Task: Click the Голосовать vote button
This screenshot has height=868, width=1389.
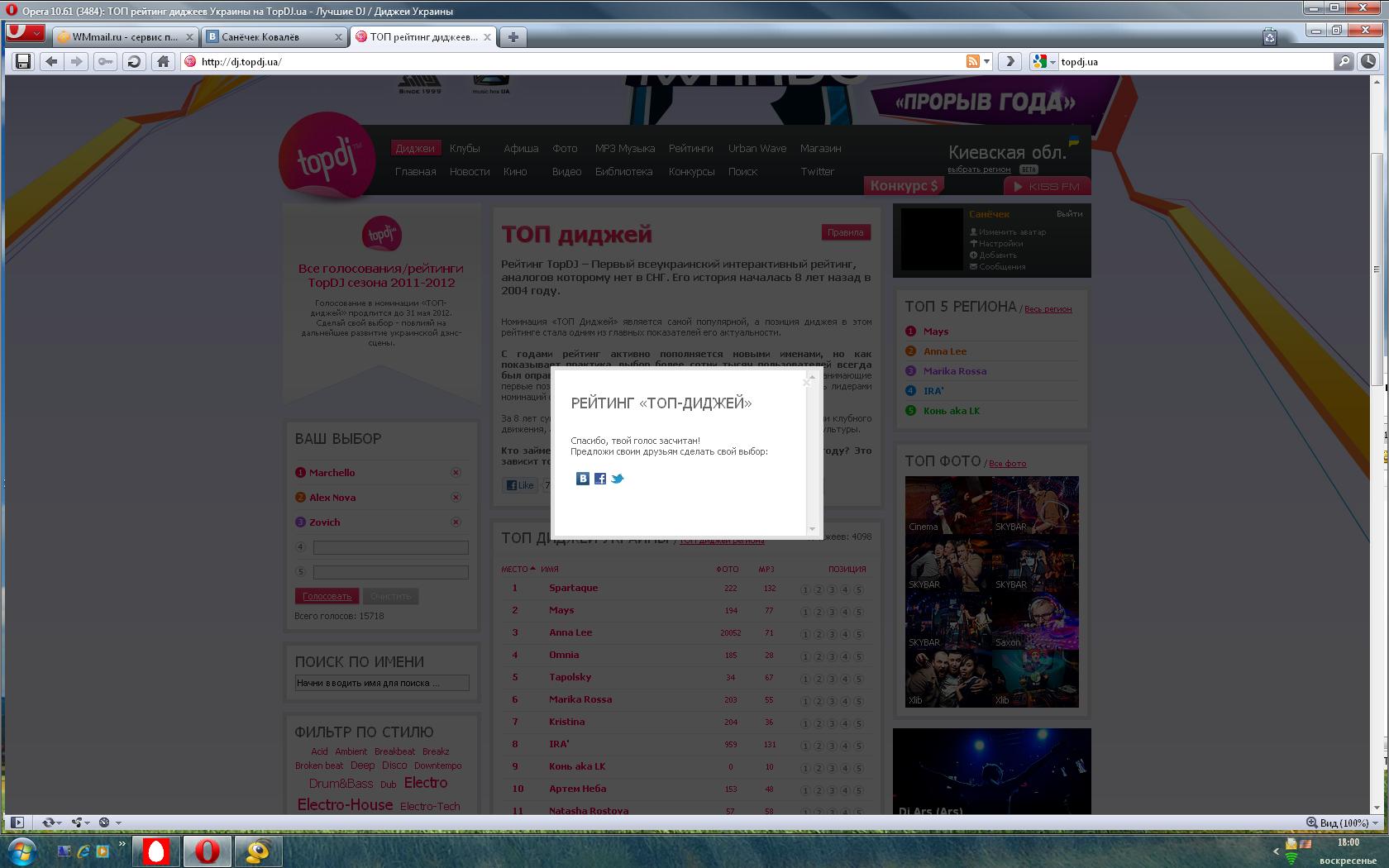Action: point(327,596)
